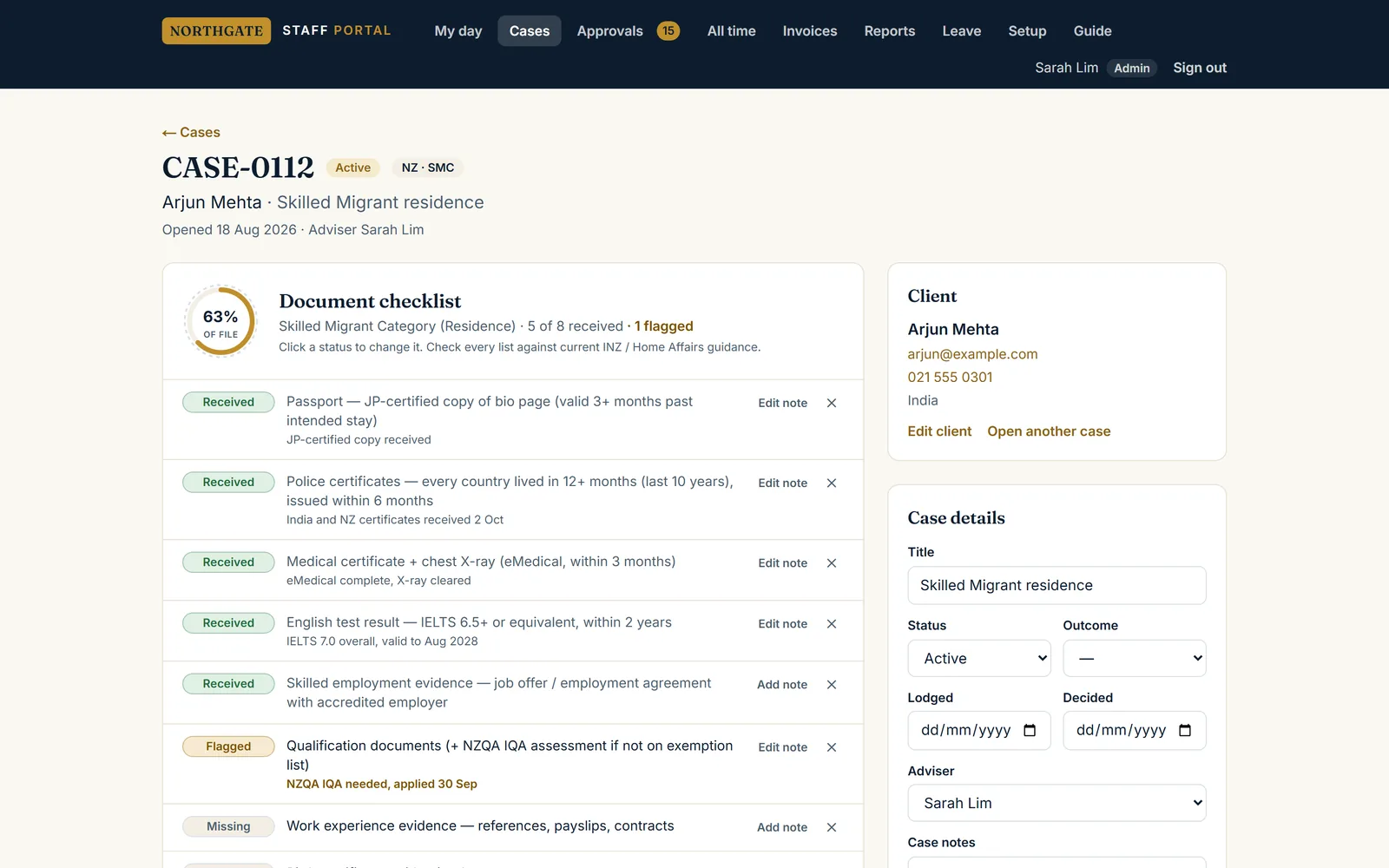Edit note on Passport row
The image size is (1389, 868).
click(782, 403)
